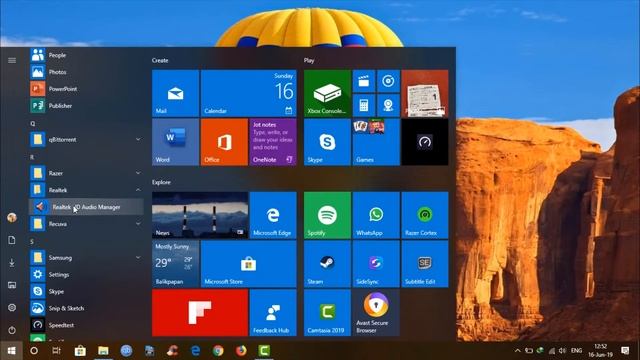Launch the Skype tile in Play group
The width and height of the screenshot is (640, 360).
pos(327,142)
